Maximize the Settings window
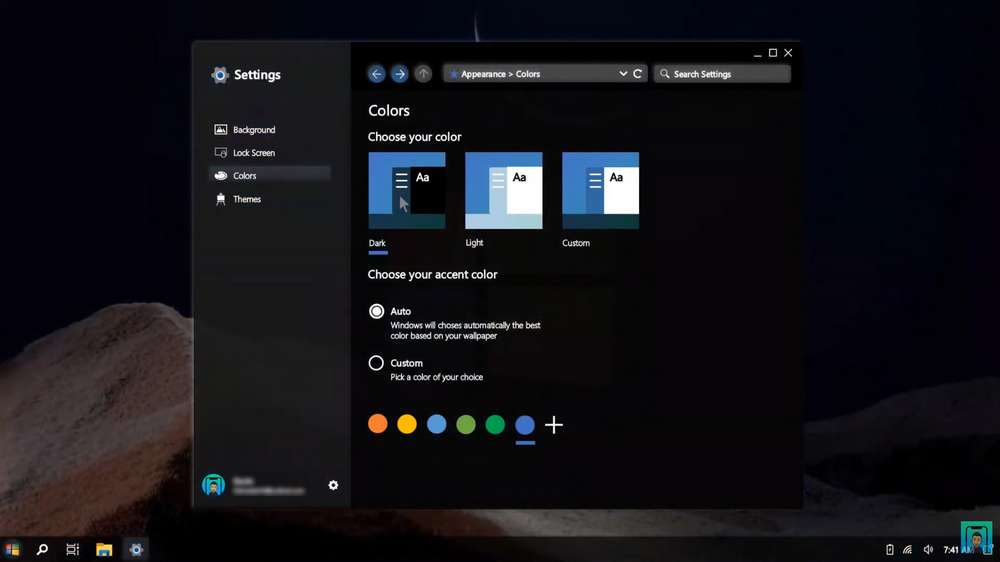The width and height of the screenshot is (1000, 562). coord(773,53)
